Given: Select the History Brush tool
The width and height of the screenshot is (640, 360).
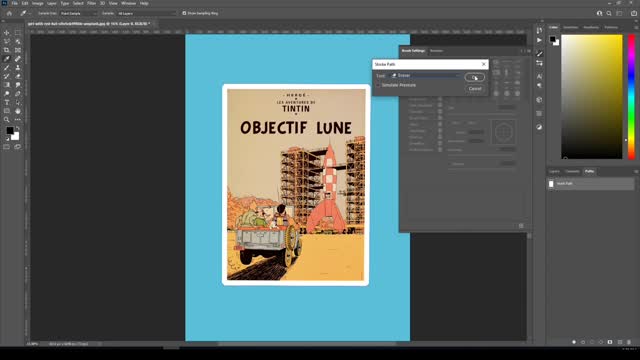Looking at the screenshot, I should pyautogui.click(x=7, y=76).
